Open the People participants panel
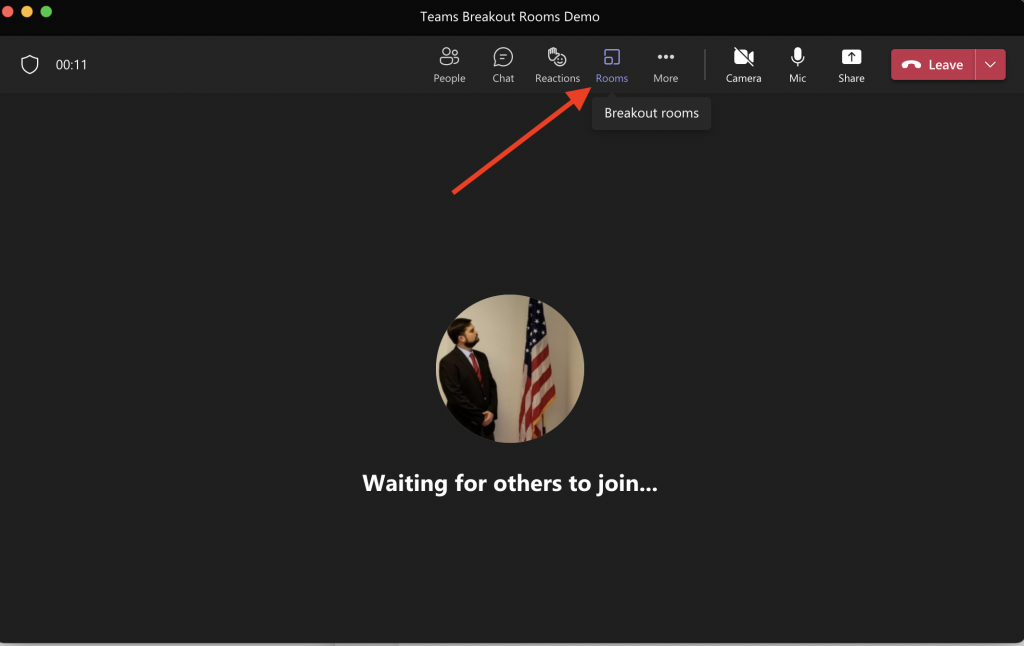The width and height of the screenshot is (1024, 646). [x=449, y=65]
